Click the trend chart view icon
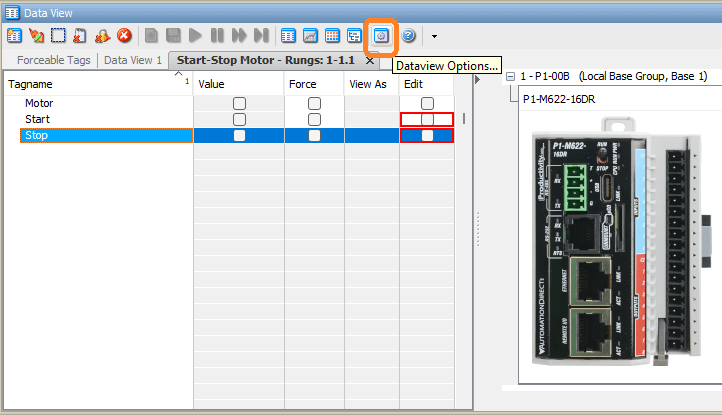The image size is (722, 415). coord(310,36)
